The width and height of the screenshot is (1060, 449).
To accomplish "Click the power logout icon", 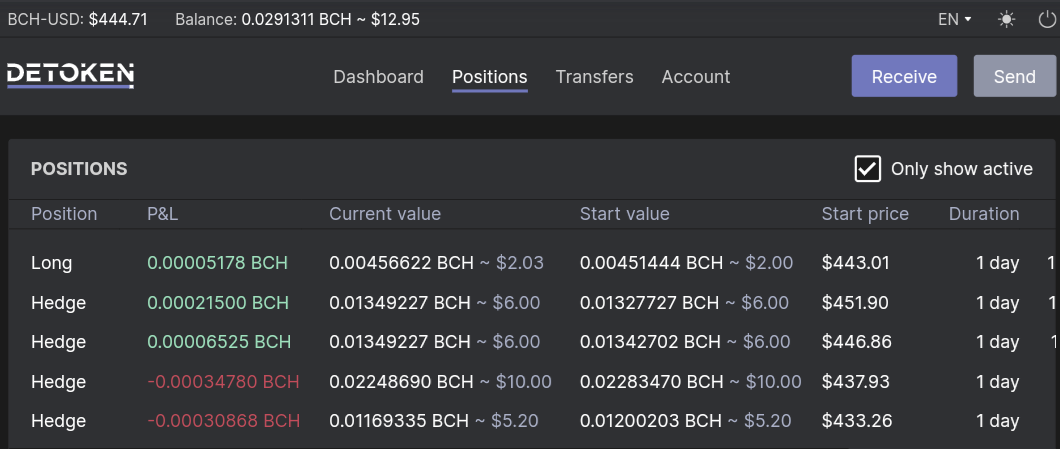I will click(1046, 20).
